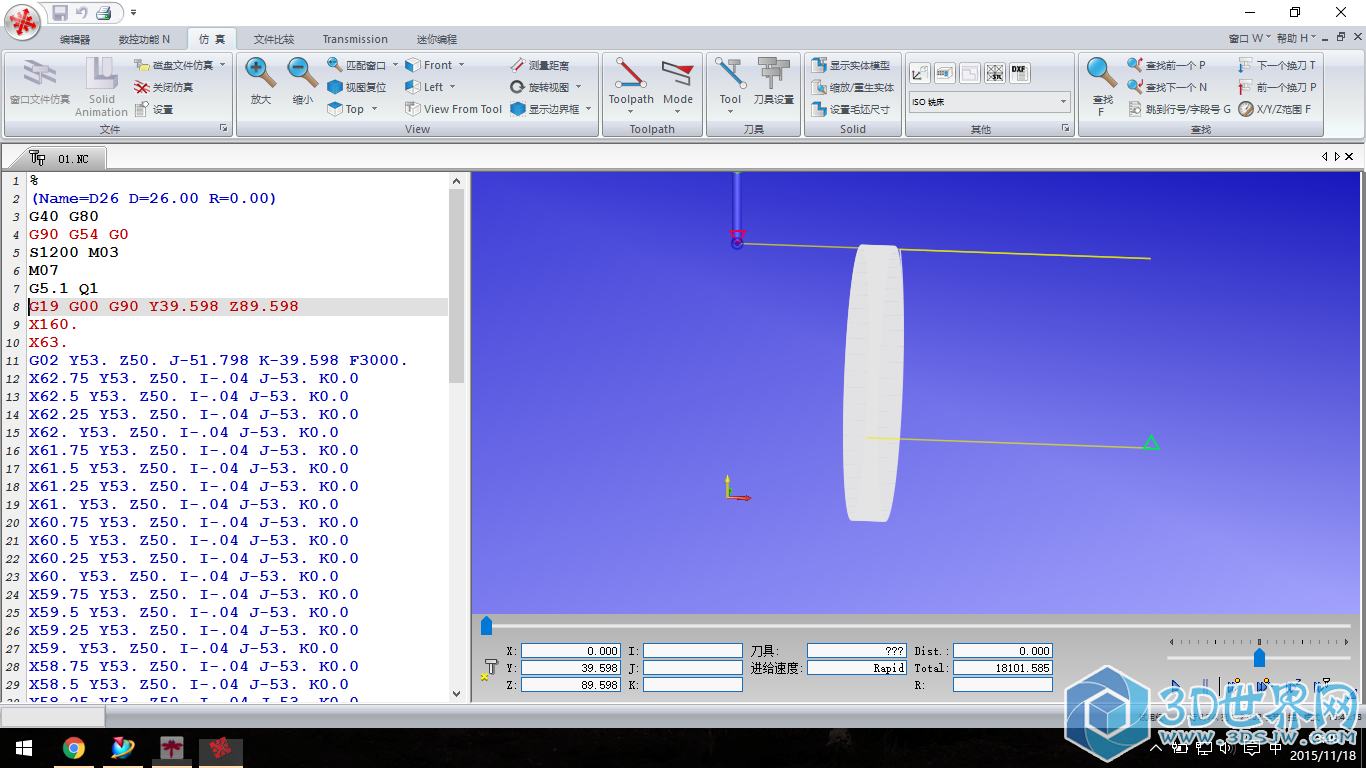
Task: Open the 迷你编程 ribbon tab
Action: [437, 39]
